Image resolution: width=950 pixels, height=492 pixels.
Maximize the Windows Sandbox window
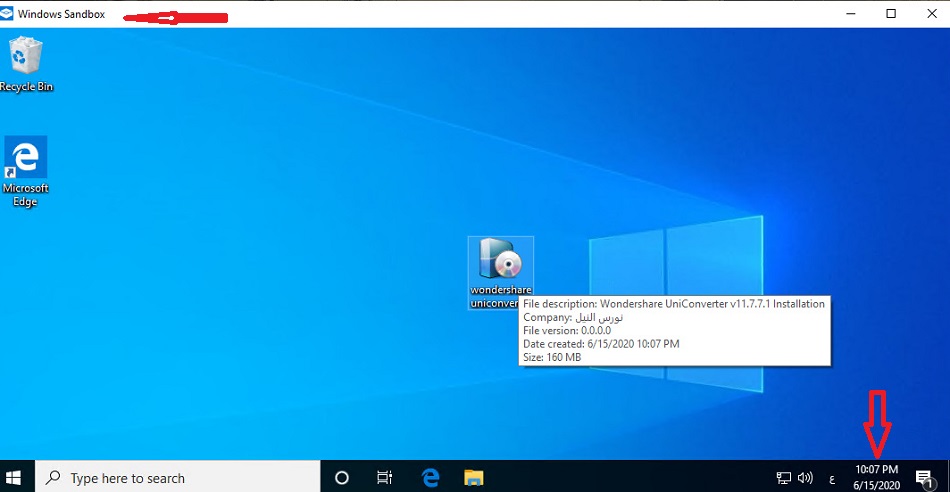click(x=891, y=14)
